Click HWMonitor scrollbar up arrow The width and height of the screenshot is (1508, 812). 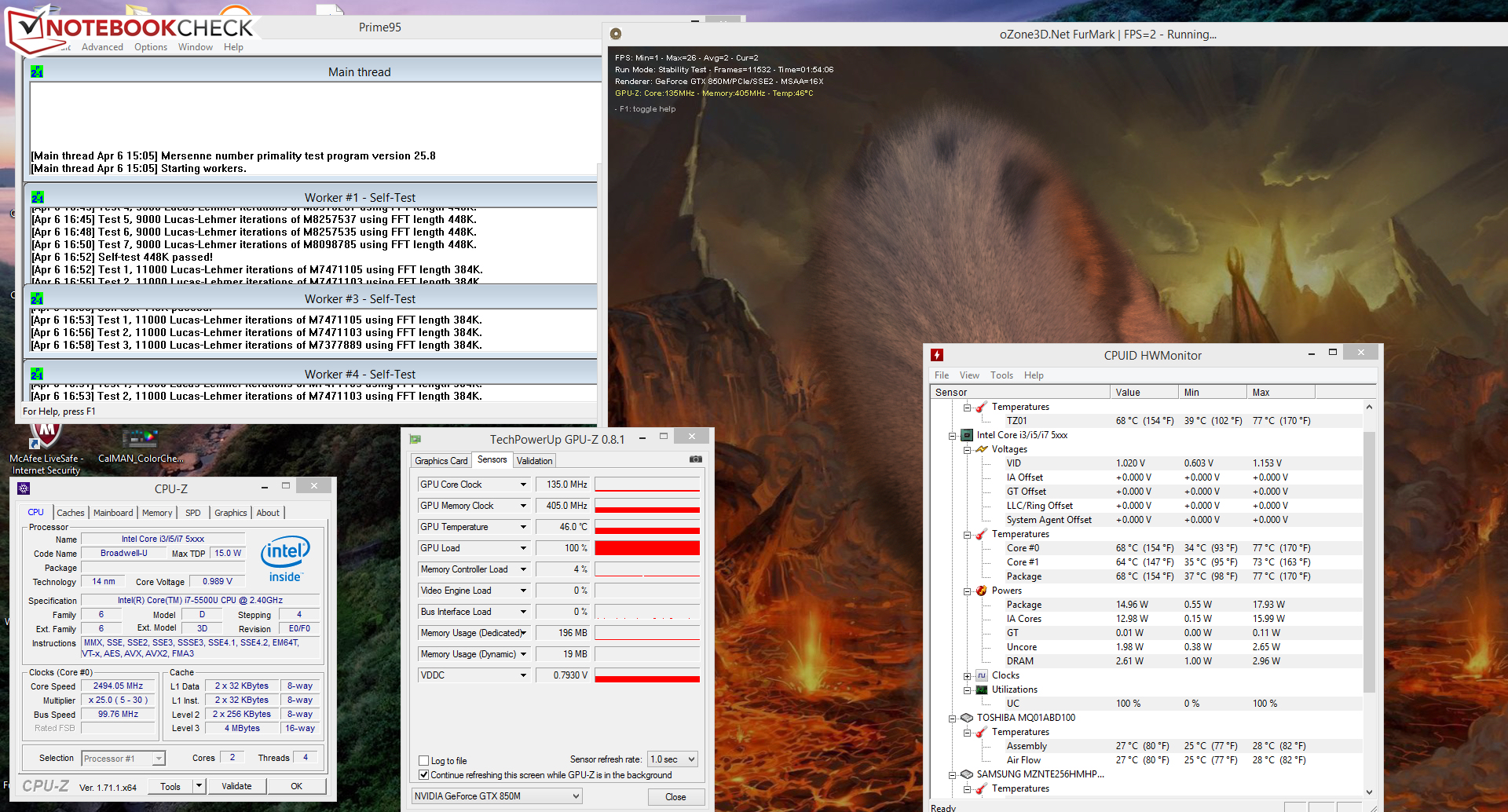click(1369, 407)
